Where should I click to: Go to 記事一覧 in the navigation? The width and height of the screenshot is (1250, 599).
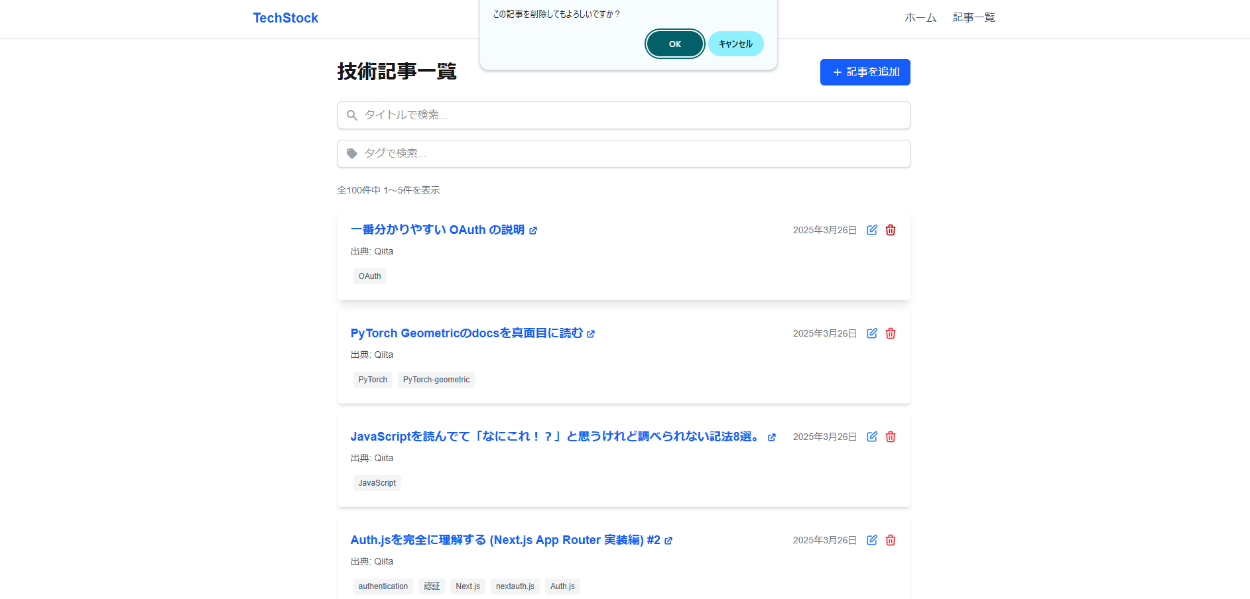coord(973,18)
